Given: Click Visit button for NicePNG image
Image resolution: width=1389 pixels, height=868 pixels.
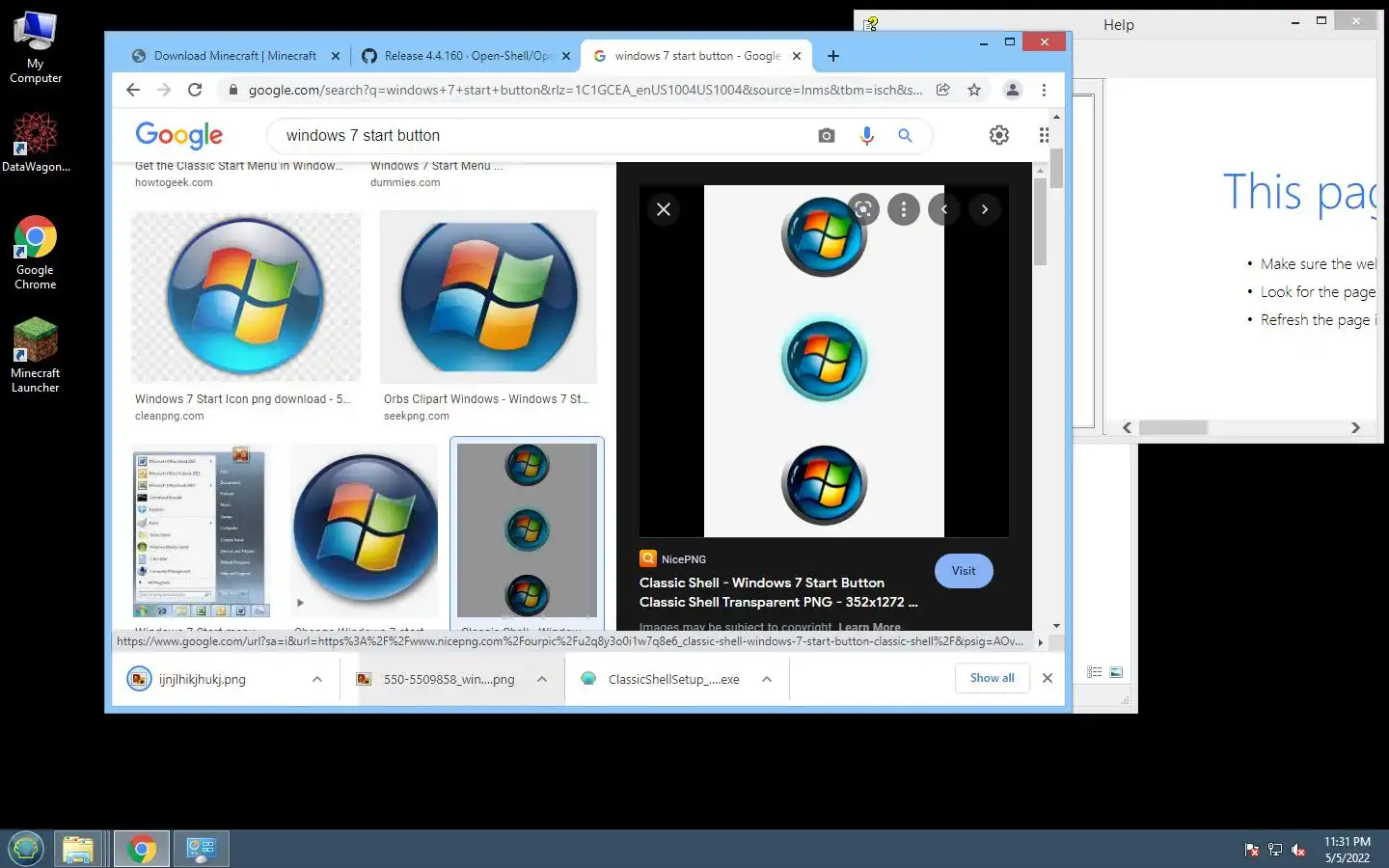Looking at the screenshot, I should (964, 571).
